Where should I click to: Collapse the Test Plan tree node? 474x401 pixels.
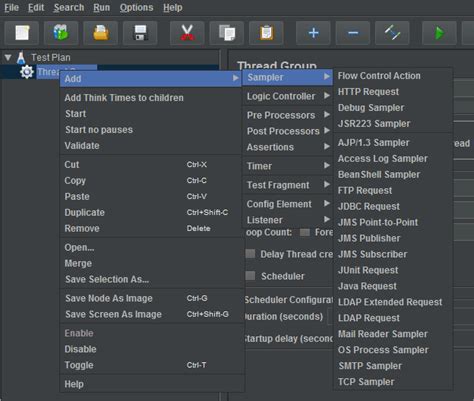tap(8, 57)
